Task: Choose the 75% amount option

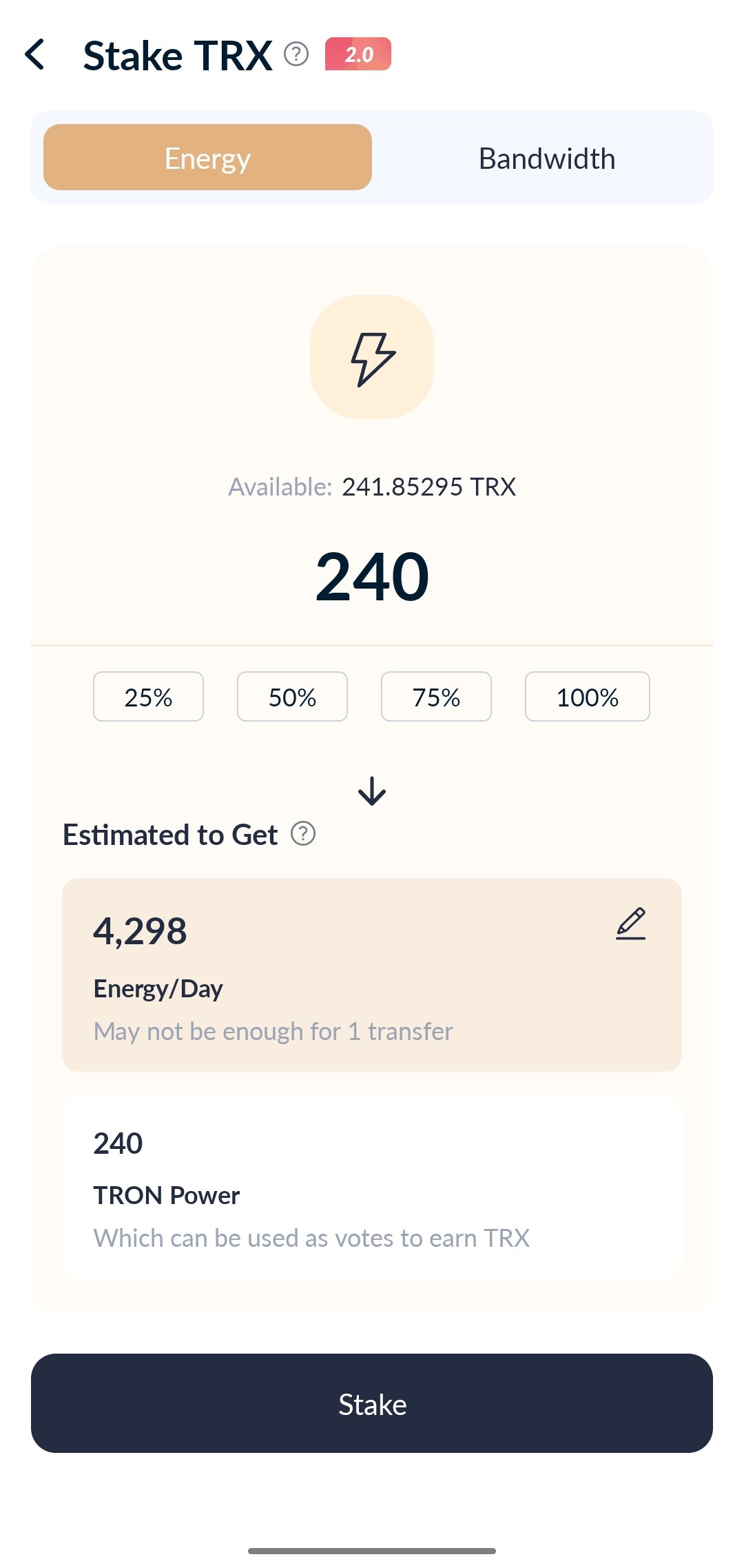Action: tap(436, 697)
